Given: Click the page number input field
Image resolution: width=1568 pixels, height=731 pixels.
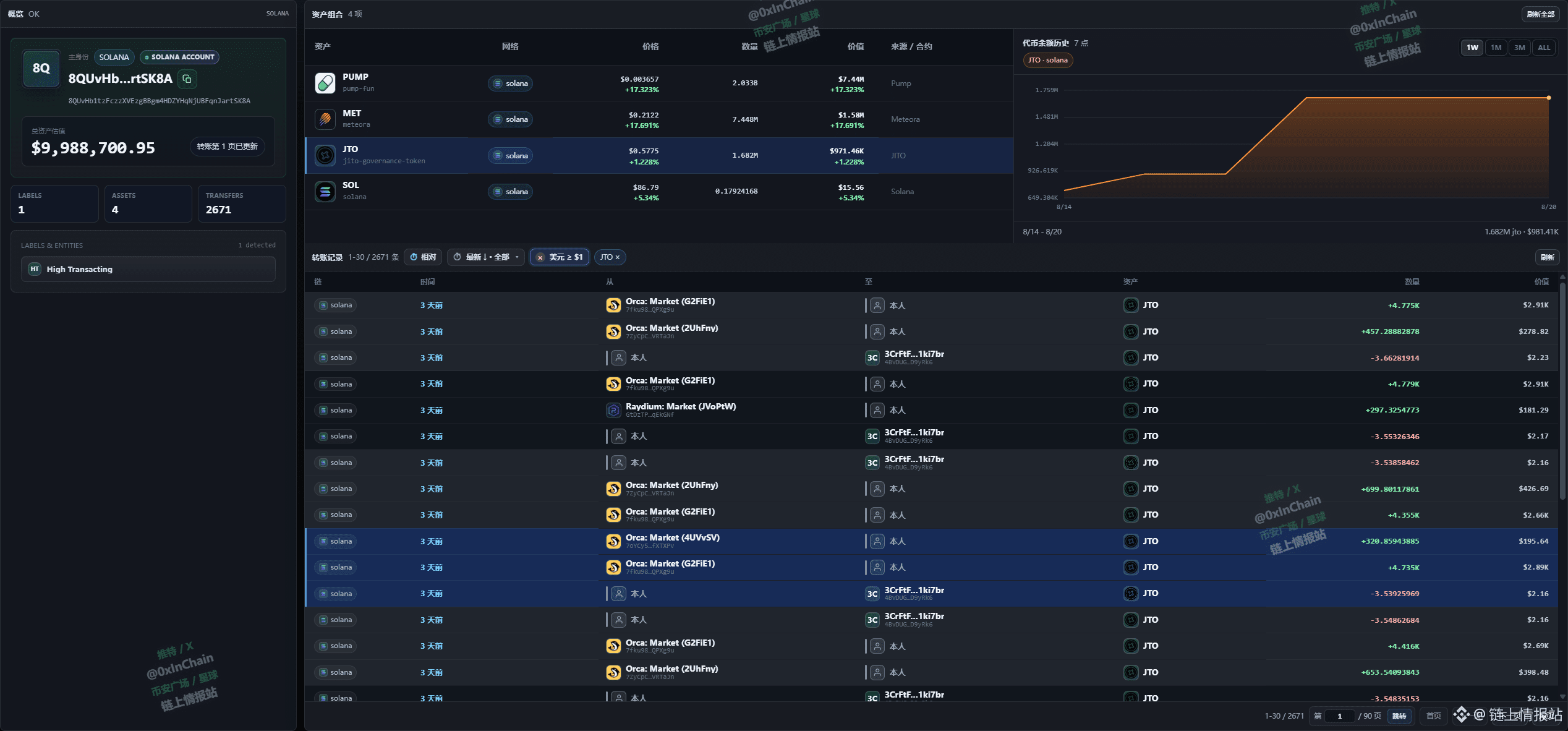Looking at the screenshot, I should coord(1340,716).
